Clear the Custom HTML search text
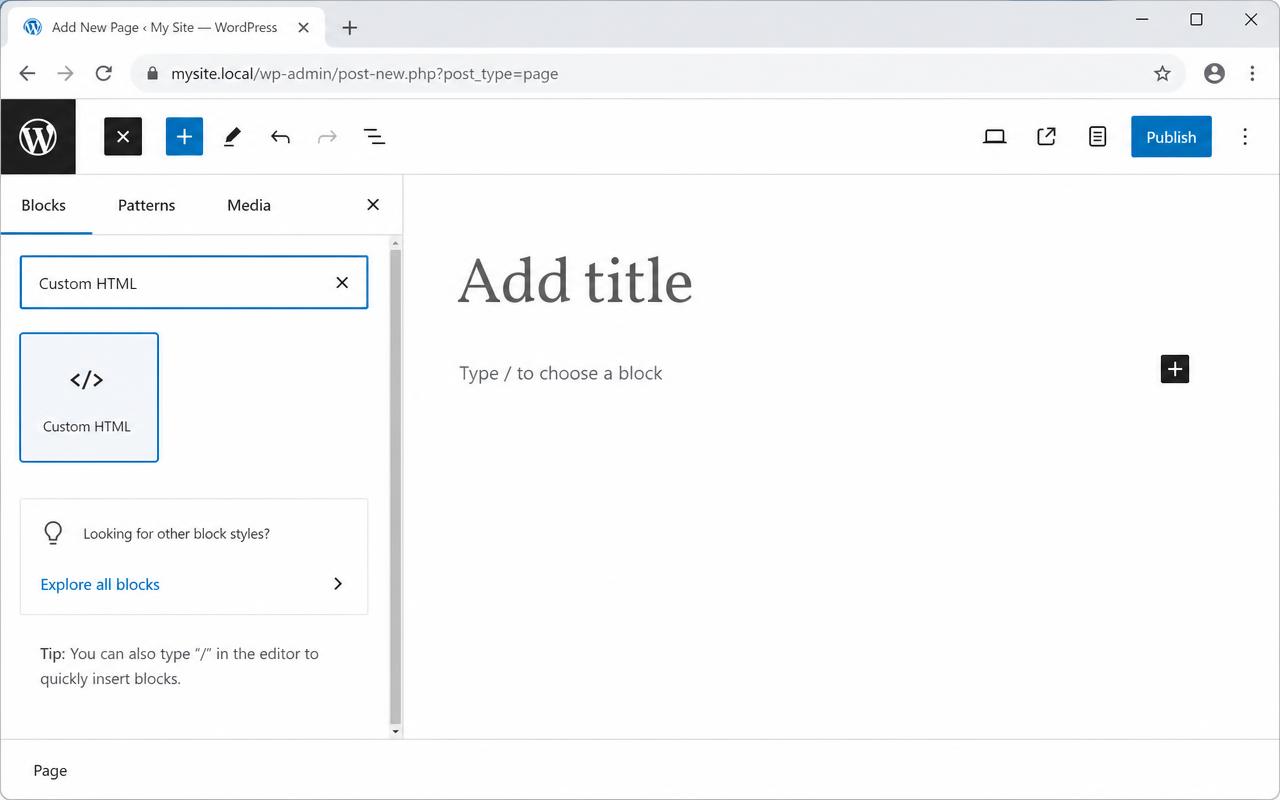The height and width of the screenshot is (800, 1280). [342, 283]
